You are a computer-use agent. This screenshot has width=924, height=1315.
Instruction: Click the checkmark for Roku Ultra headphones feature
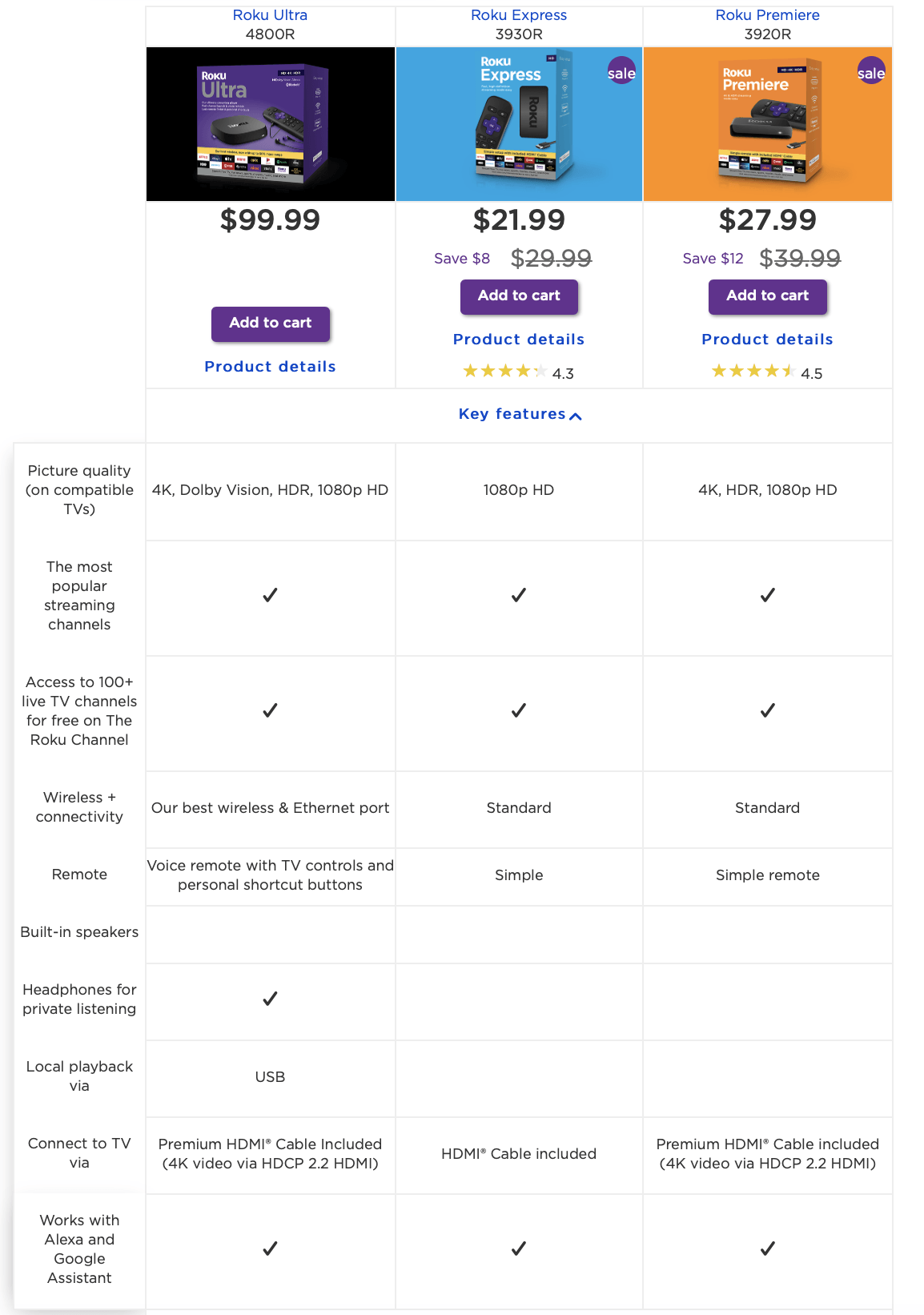tap(270, 999)
